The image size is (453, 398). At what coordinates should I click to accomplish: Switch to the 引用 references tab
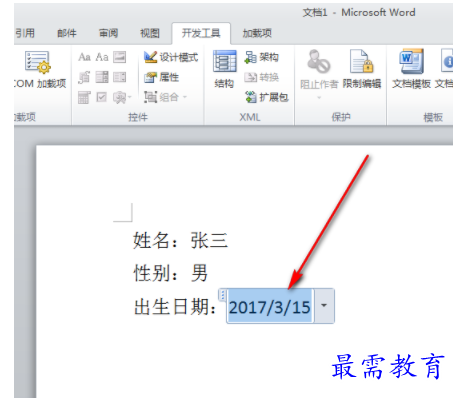[x=25, y=33]
